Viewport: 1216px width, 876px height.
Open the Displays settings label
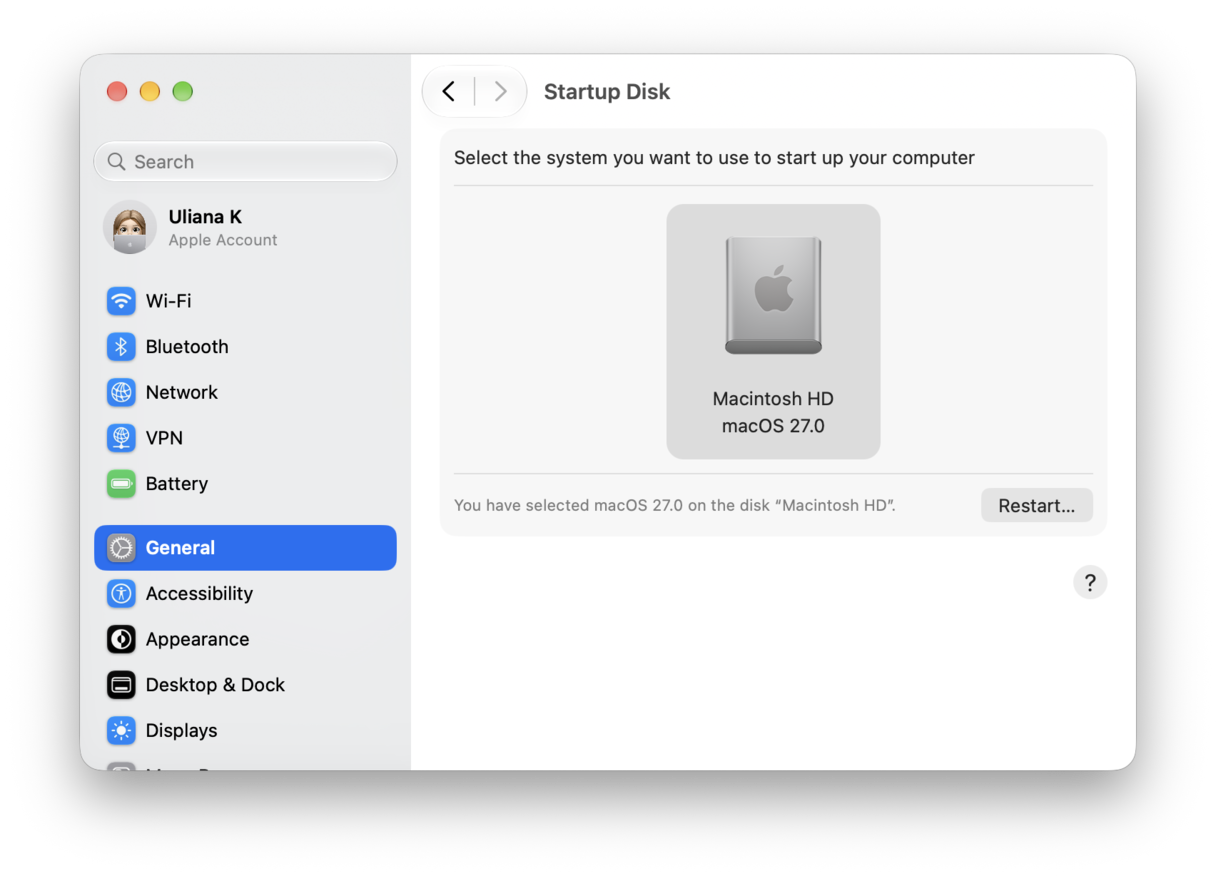pyautogui.click(x=181, y=731)
